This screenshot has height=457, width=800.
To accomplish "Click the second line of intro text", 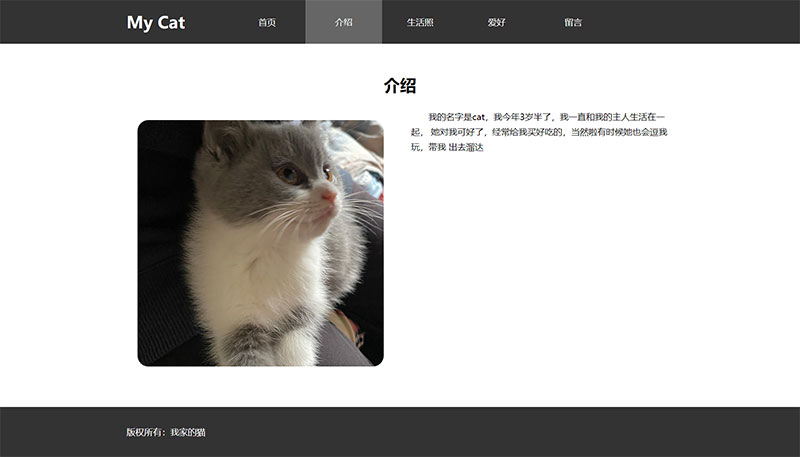I will (x=539, y=132).
